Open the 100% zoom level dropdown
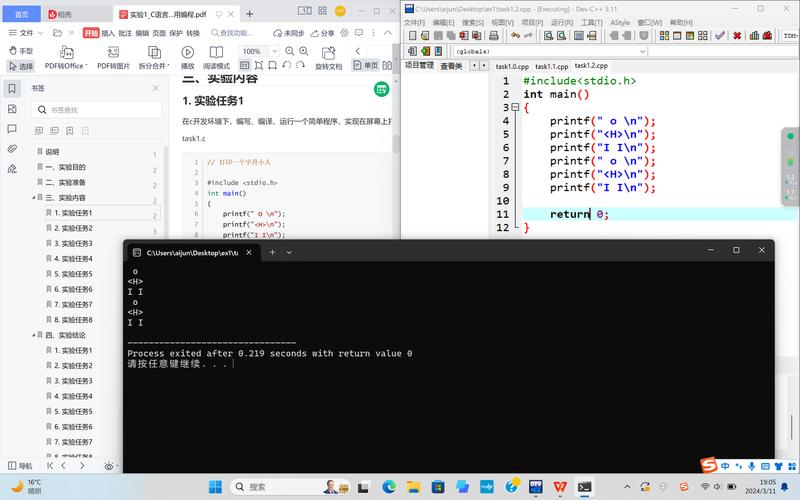The height and width of the screenshot is (500, 800). point(256,51)
